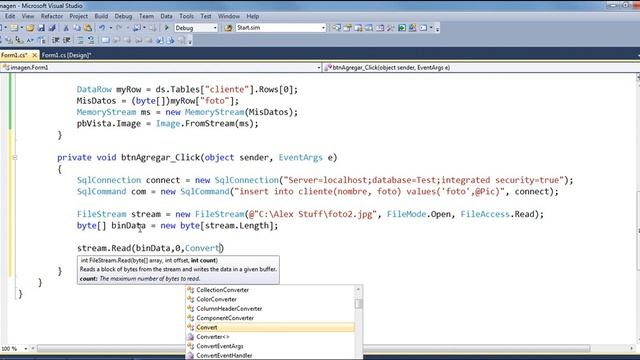Comment out the selected lines
The height and width of the screenshot is (360, 640).
(x=80, y=40)
